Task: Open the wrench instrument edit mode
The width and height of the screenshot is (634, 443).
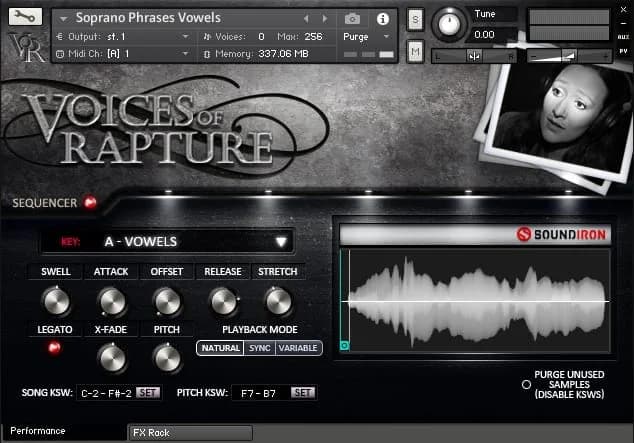Action: click(x=25, y=16)
